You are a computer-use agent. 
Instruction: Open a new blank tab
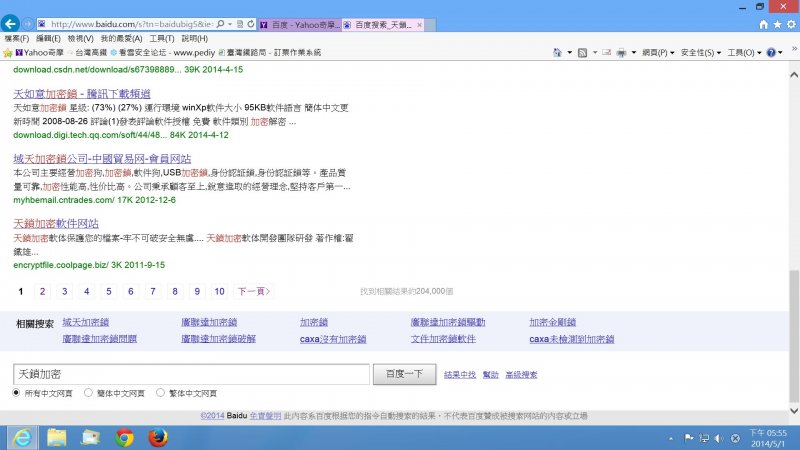[x=430, y=24]
